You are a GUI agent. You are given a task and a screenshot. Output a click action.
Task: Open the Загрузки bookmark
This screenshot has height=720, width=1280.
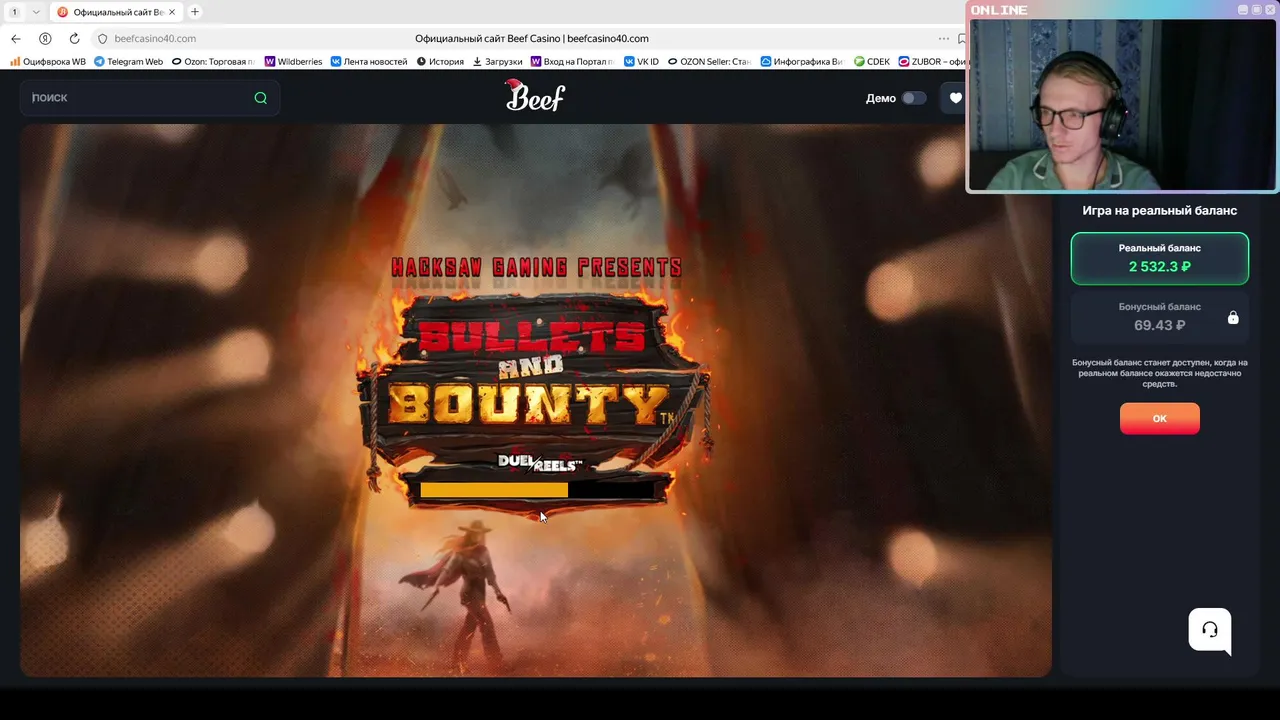497,61
